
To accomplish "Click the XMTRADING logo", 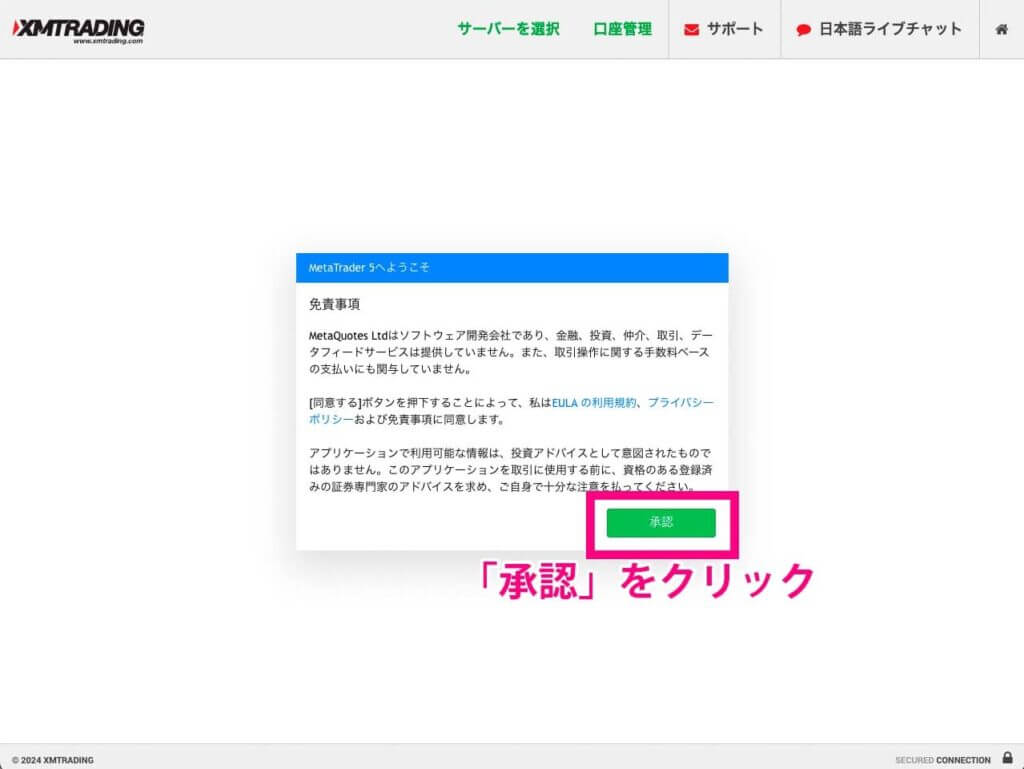I will click(78, 26).
